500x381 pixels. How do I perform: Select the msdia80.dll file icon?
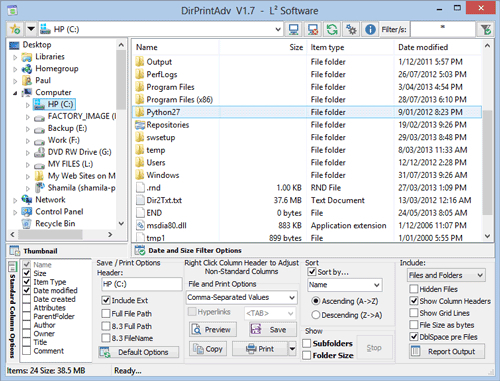tap(140, 225)
